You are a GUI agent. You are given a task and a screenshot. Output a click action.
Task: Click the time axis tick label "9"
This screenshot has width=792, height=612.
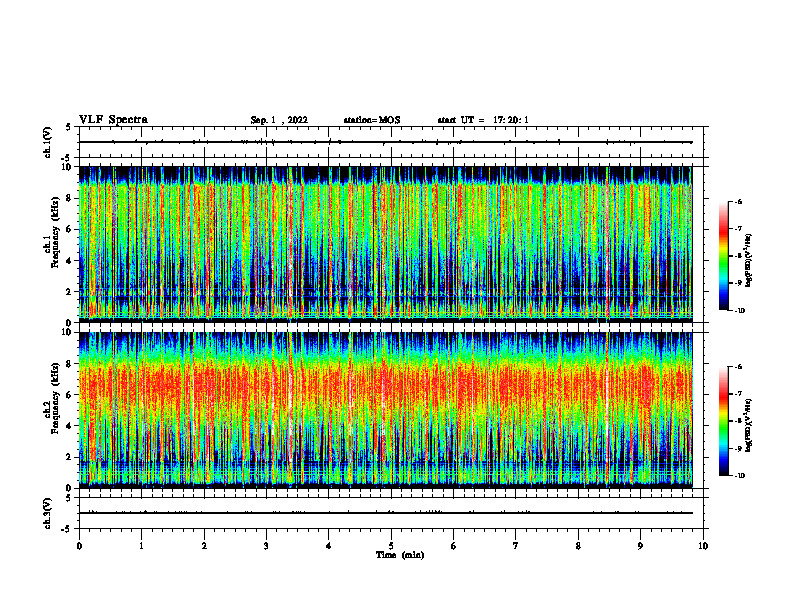click(640, 546)
